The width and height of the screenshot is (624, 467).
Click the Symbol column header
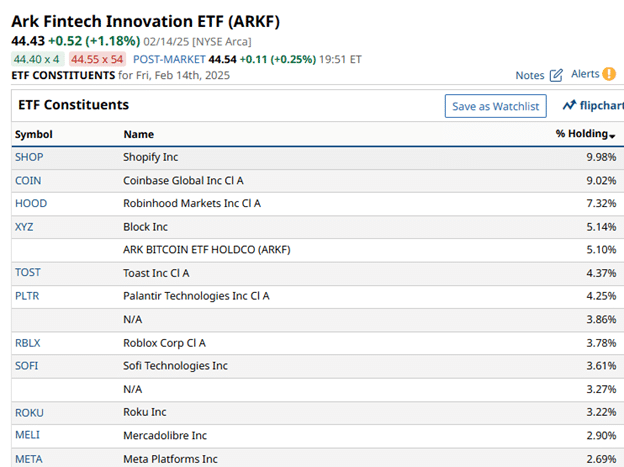click(34, 134)
